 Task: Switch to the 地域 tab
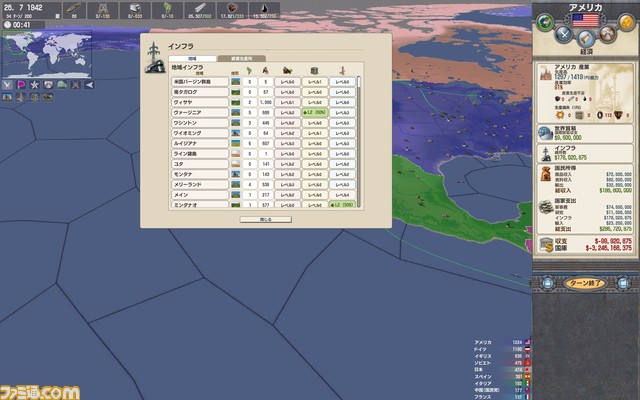point(192,59)
